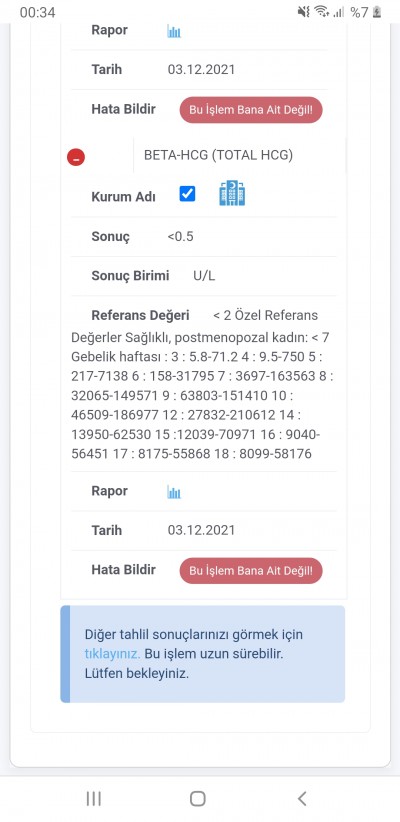Open the top Rapor chart icon
400x822 pixels.
coord(174,31)
